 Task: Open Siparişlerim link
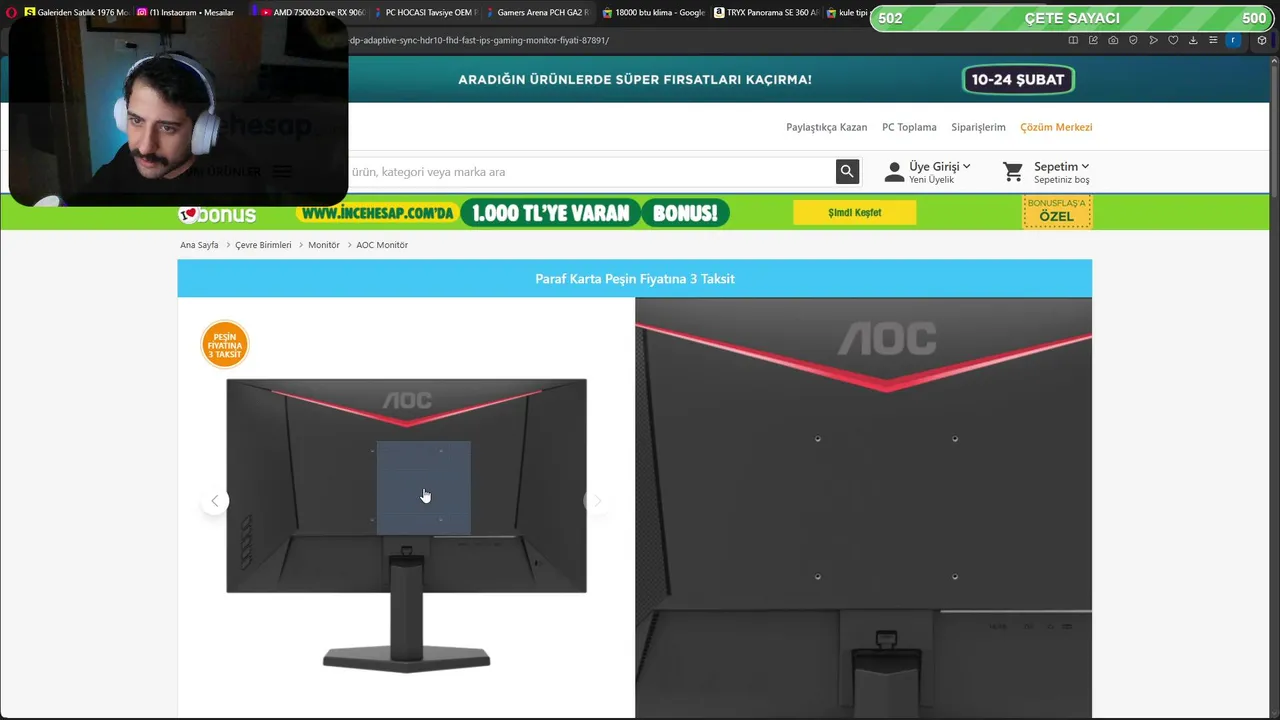pos(978,127)
